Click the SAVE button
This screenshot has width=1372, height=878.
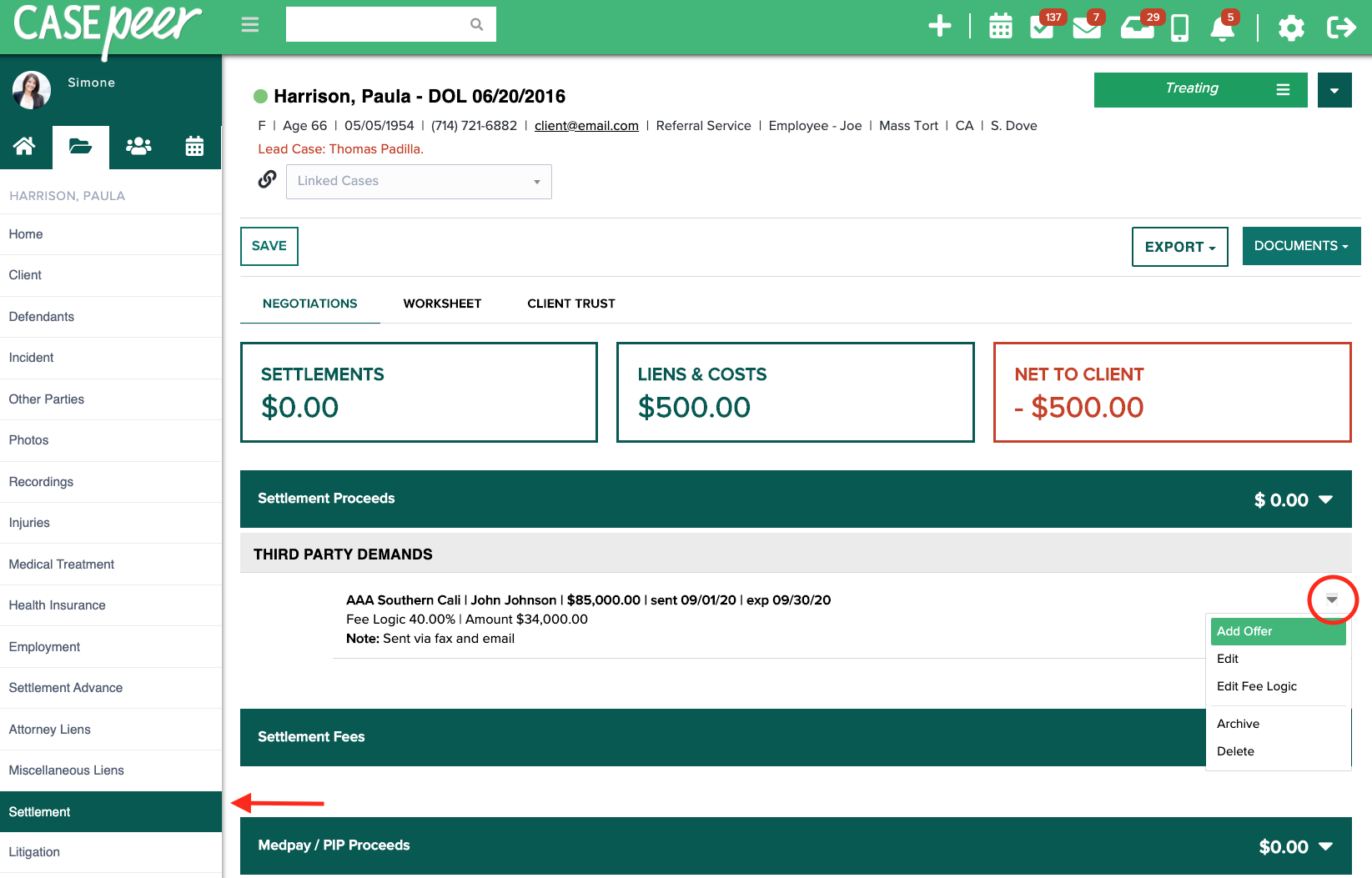click(269, 246)
